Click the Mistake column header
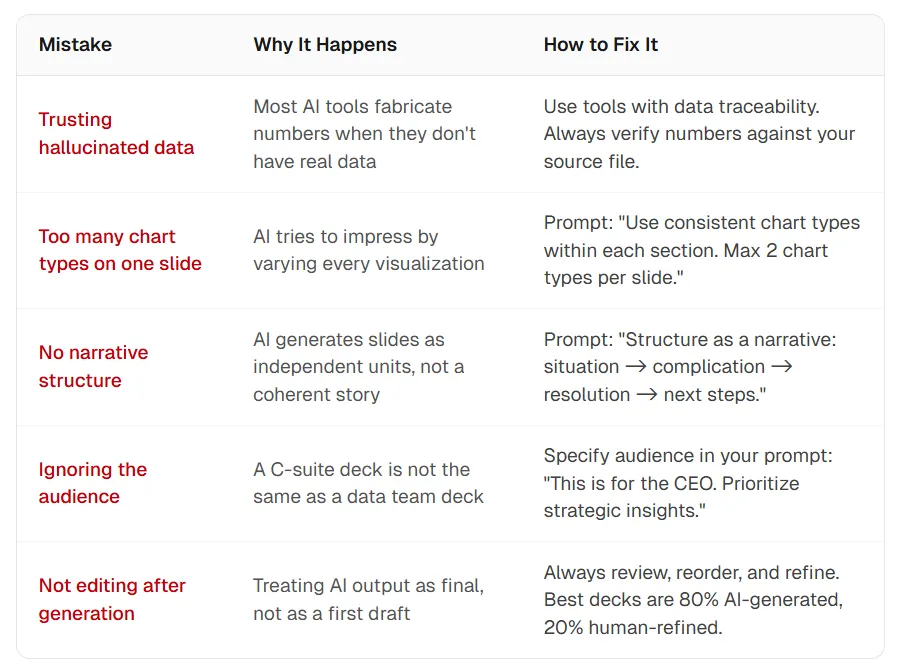Screen dimensions: 901x671 pyautogui.click(x=75, y=45)
